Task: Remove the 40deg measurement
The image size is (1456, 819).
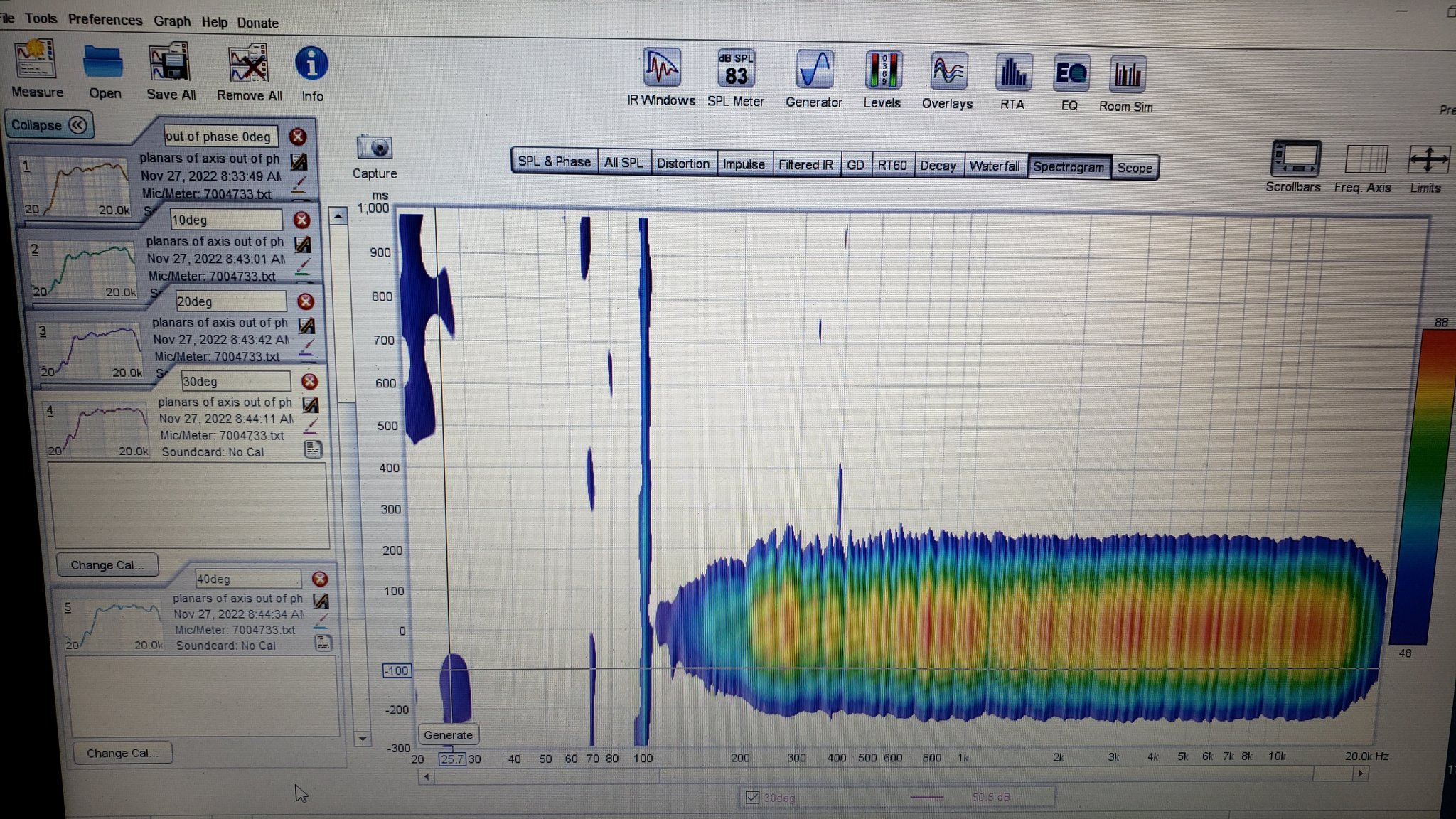Action: pyautogui.click(x=320, y=579)
